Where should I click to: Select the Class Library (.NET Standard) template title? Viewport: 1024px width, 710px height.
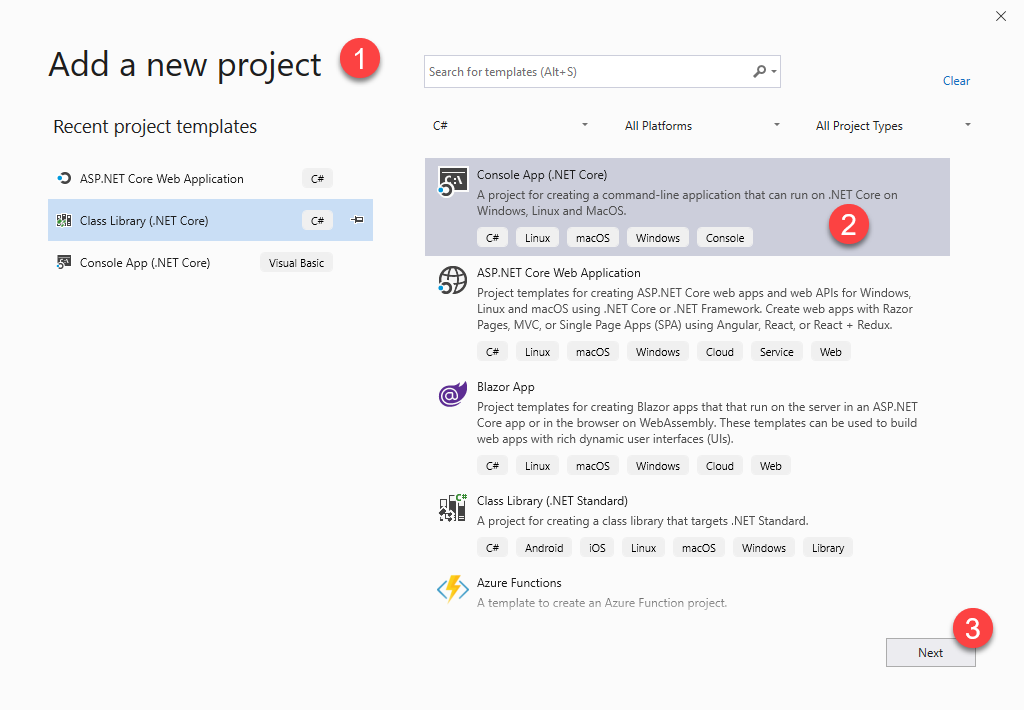click(x=552, y=501)
